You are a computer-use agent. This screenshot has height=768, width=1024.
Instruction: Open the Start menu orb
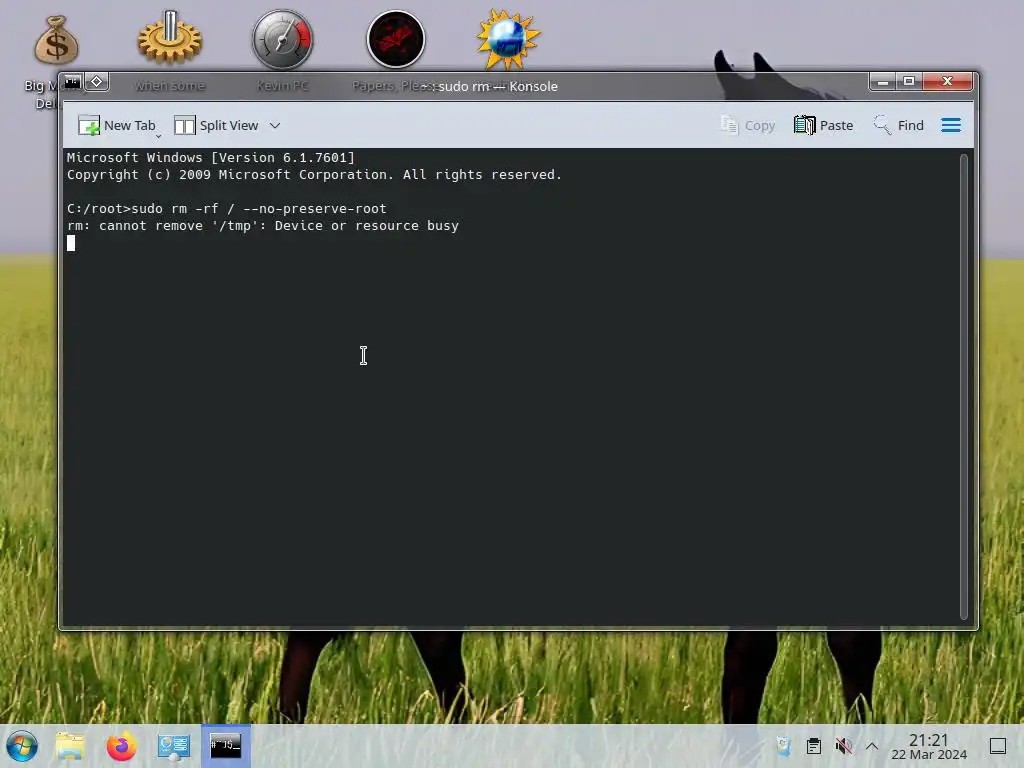point(22,746)
